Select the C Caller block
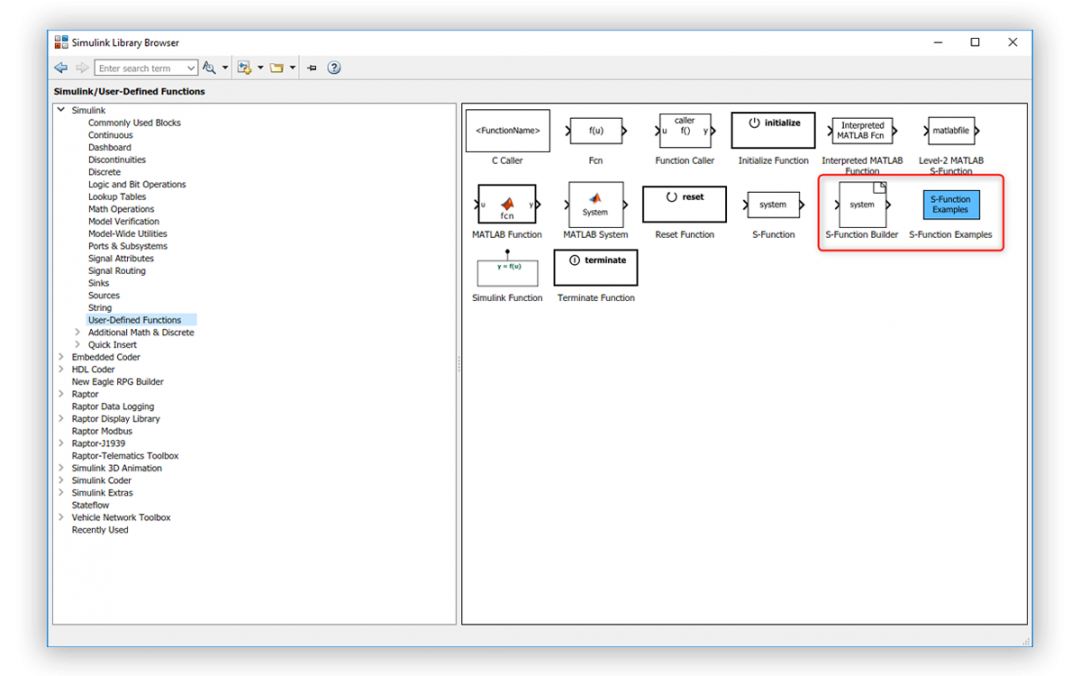Screen dimensions: 1080x676 (507, 130)
